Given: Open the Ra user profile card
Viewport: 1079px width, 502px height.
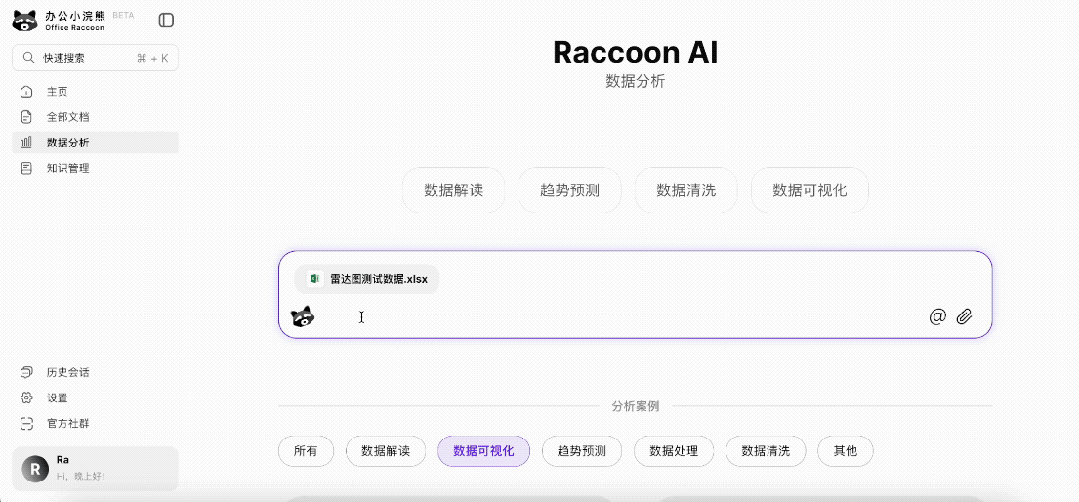Looking at the screenshot, I should [96, 468].
